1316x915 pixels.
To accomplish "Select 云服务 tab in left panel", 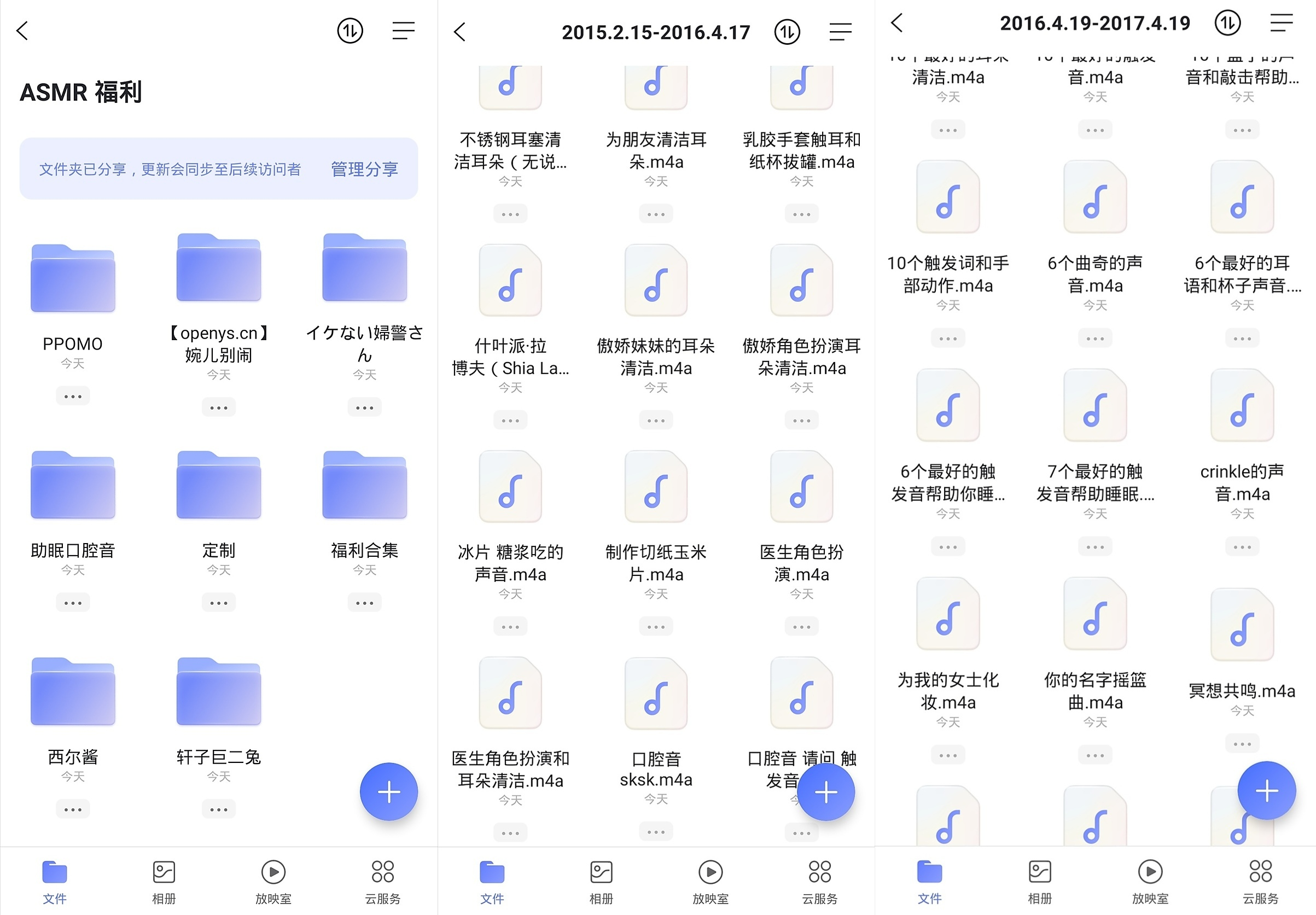I will pyautogui.click(x=383, y=882).
